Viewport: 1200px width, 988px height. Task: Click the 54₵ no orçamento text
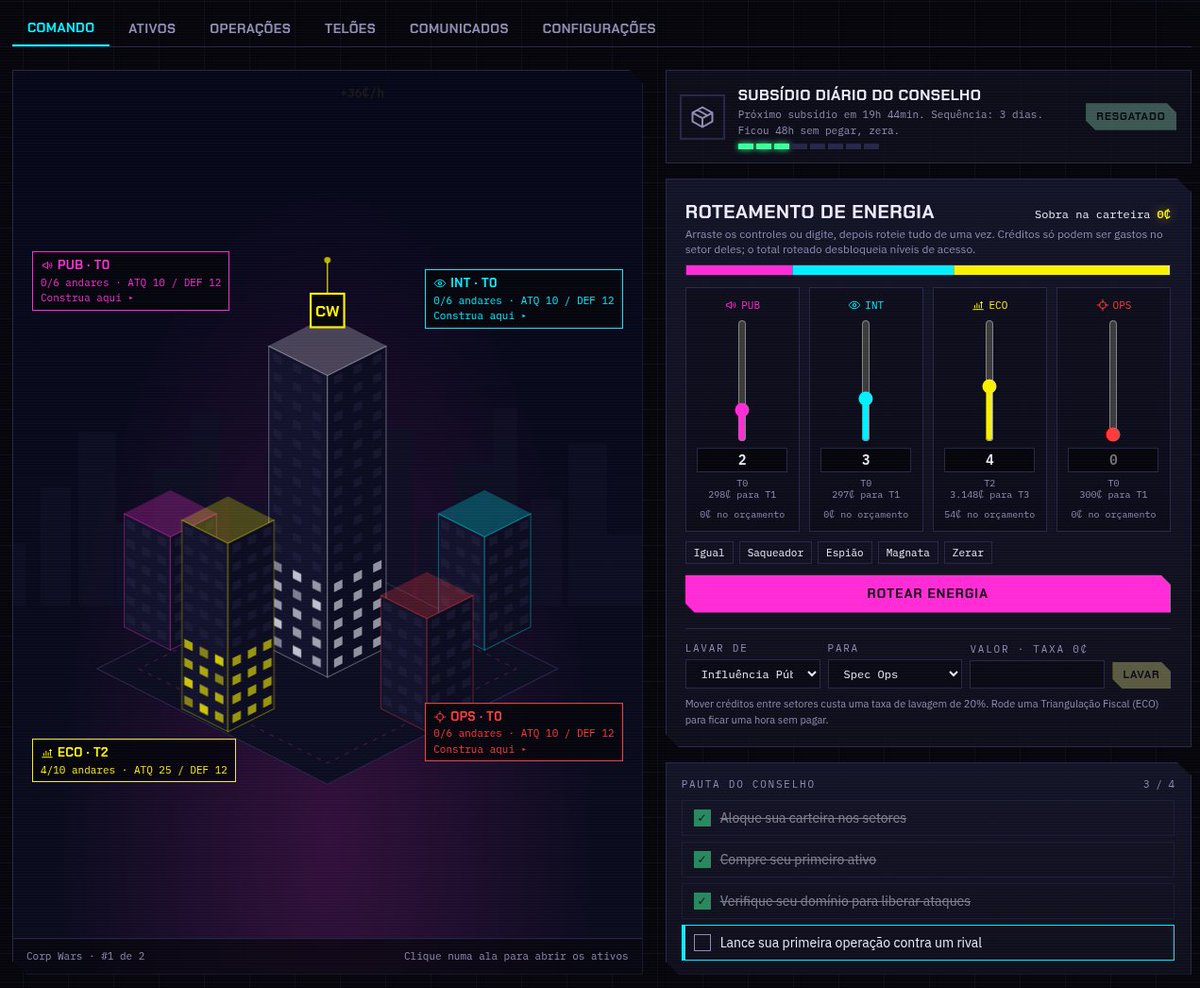[989, 514]
